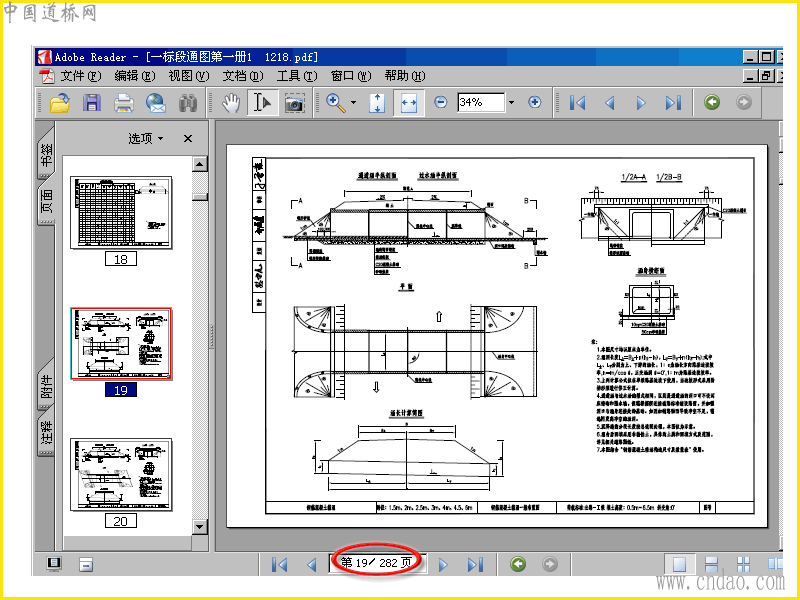800x600 pixels.
Task: Click the 20 page number label
Action: 121,521
